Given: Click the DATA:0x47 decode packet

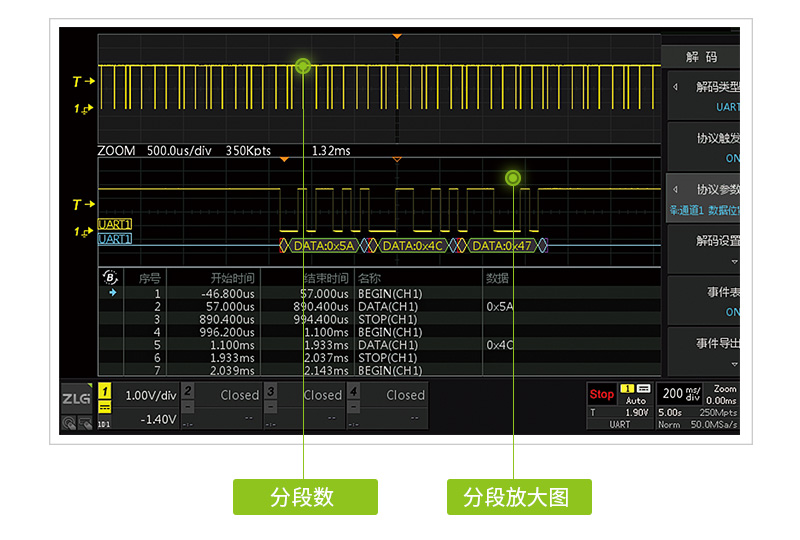Looking at the screenshot, I should (502, 246).
